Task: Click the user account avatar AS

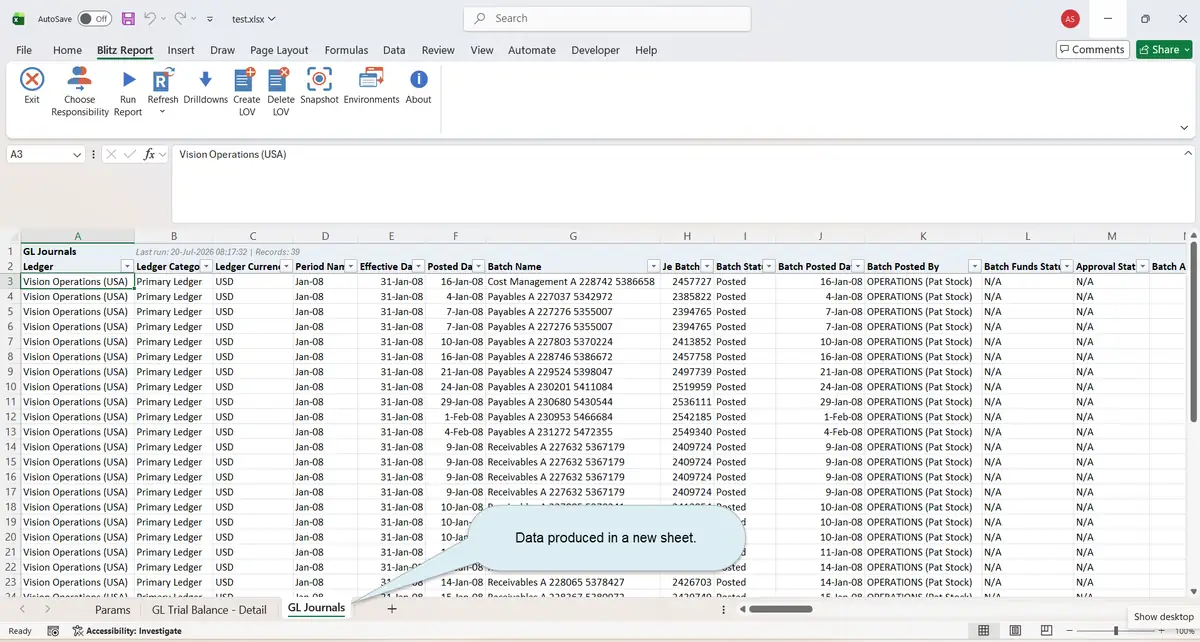Action: [1070, 19]
